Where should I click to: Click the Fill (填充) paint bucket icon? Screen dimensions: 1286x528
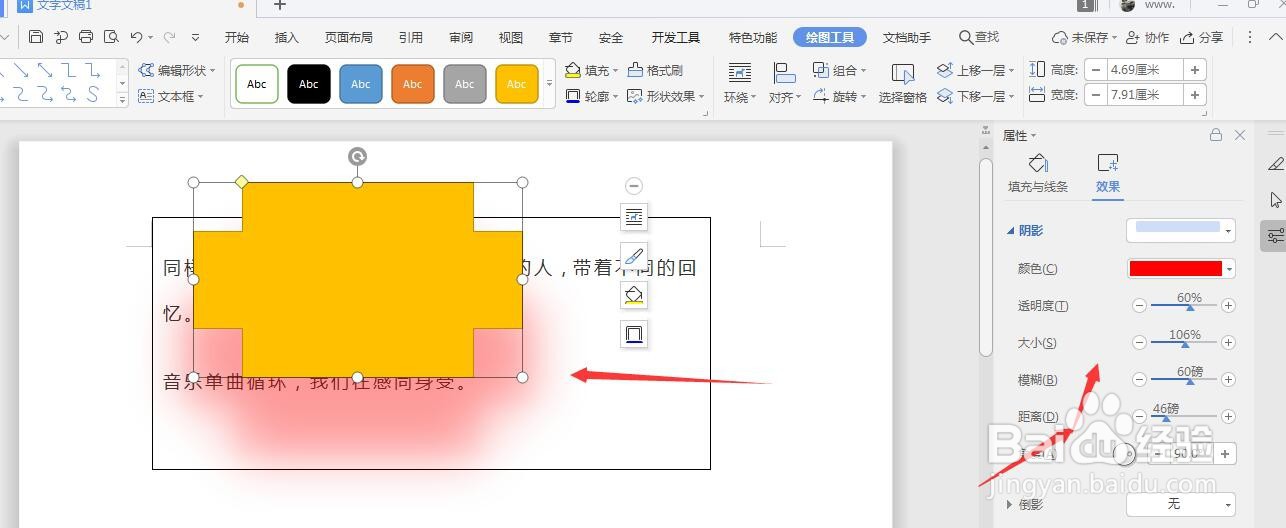pos(573,71)
